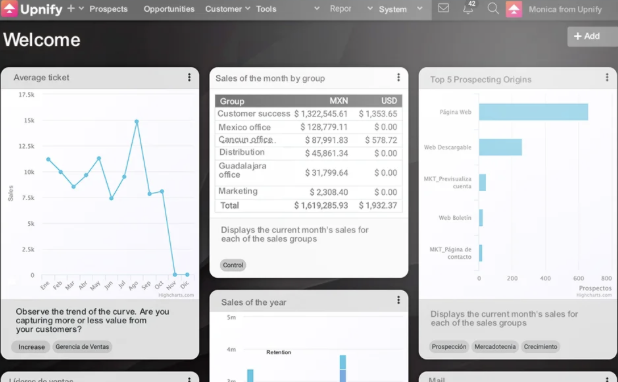Open the Tools menu
The image size is (618, 382).
(x=266, y=9)
